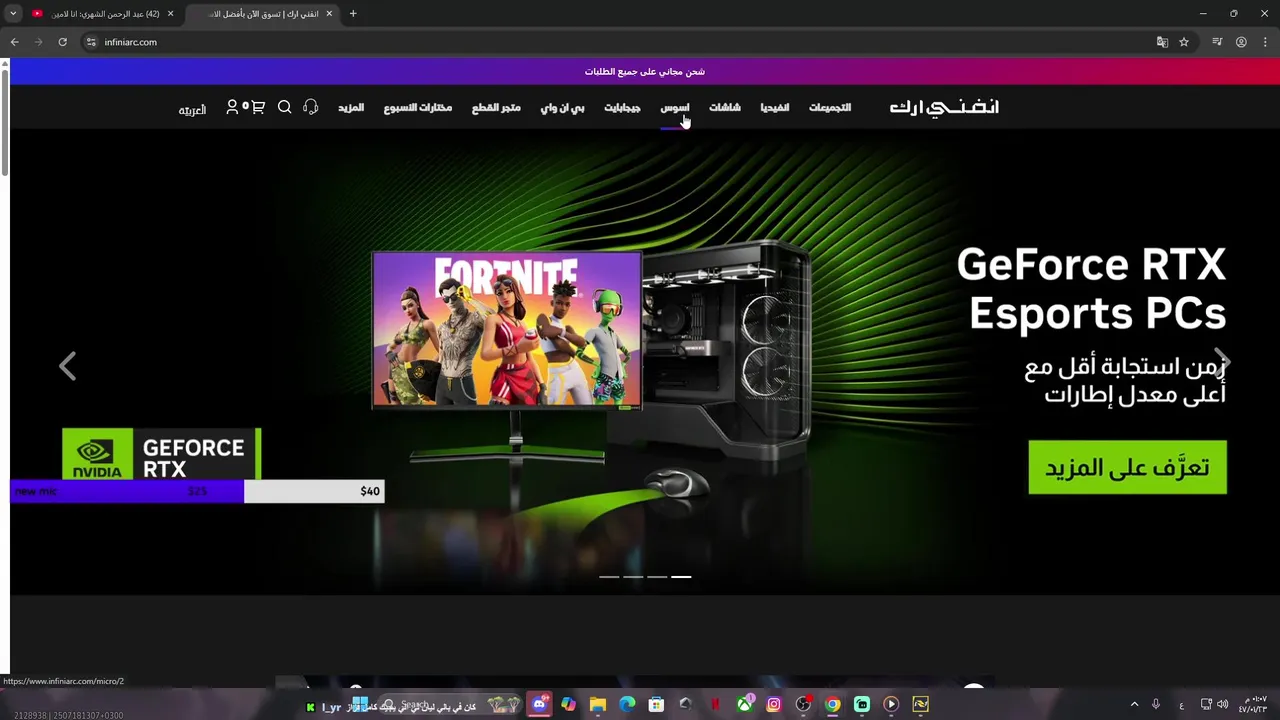Open Chrome three-dot menu
The height and width of the screenshot is (720, 1280).
point(1265,42)
